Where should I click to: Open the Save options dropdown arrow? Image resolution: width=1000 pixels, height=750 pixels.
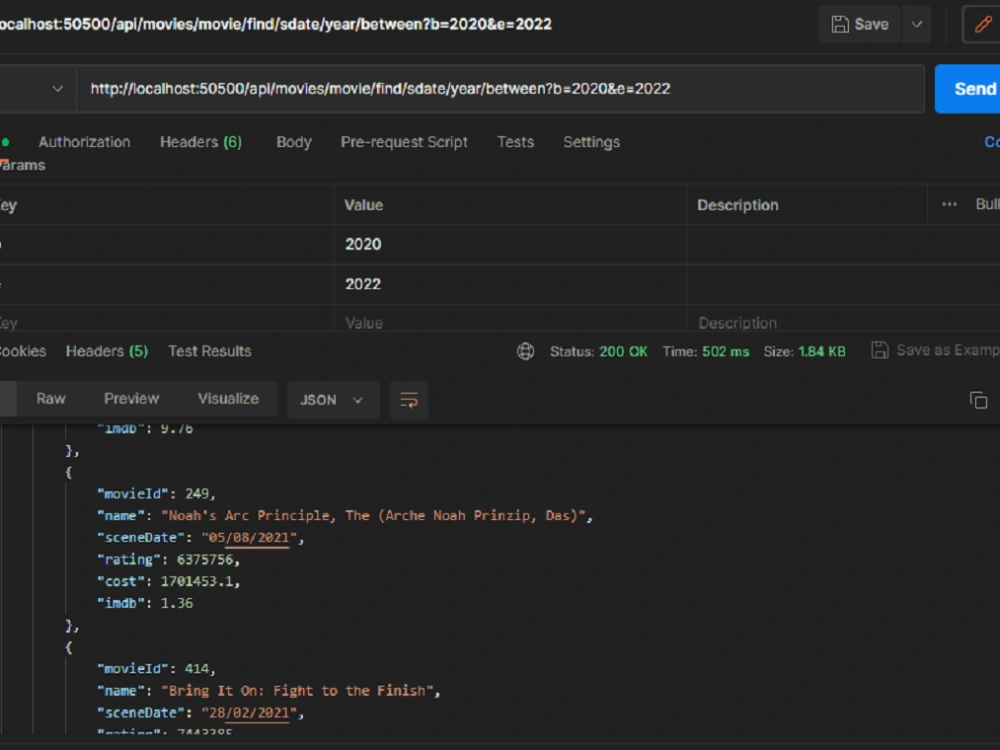pyautogui.click(x=916, y=24)
